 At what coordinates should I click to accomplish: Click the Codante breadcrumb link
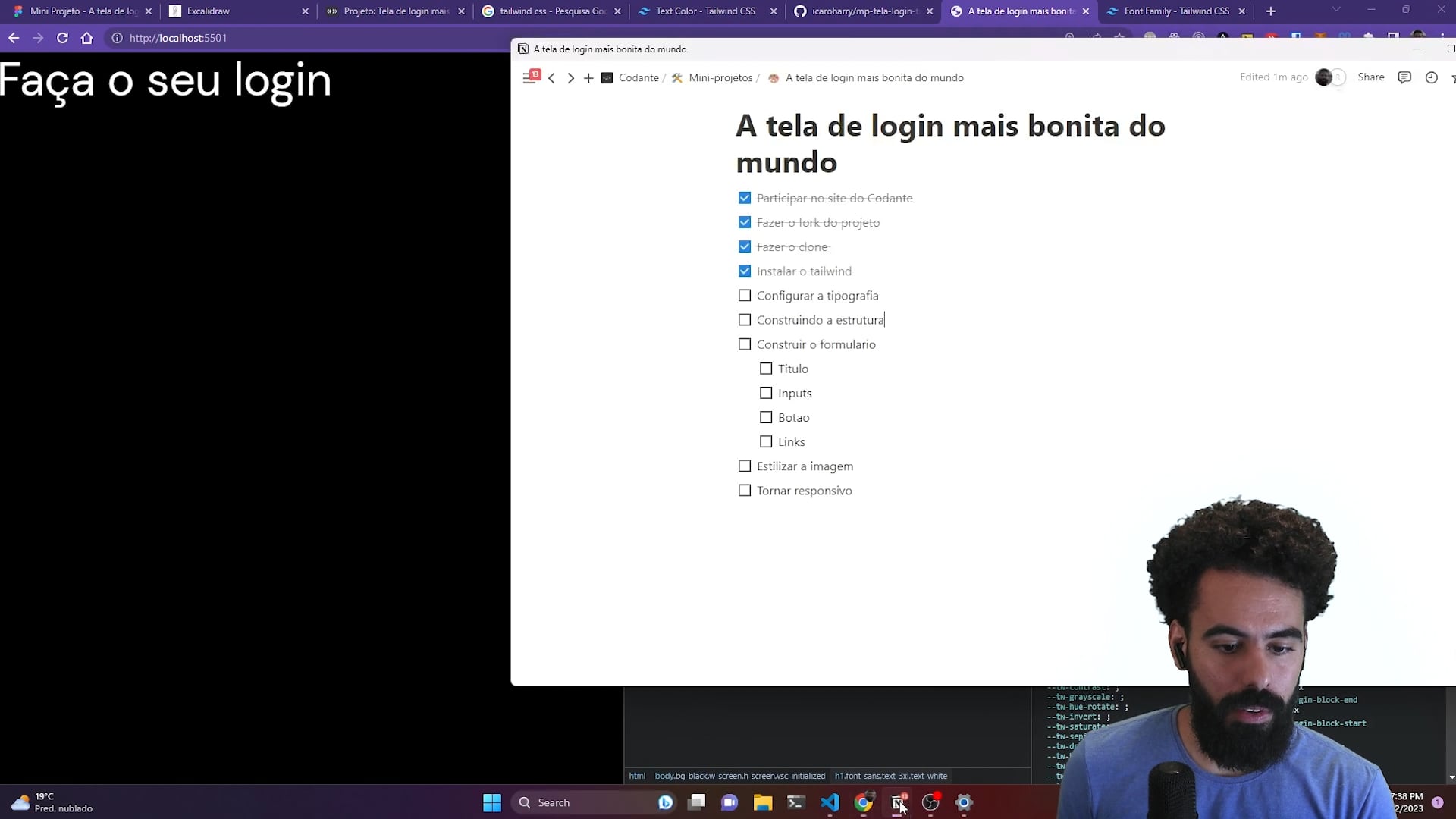coord(638,78)
